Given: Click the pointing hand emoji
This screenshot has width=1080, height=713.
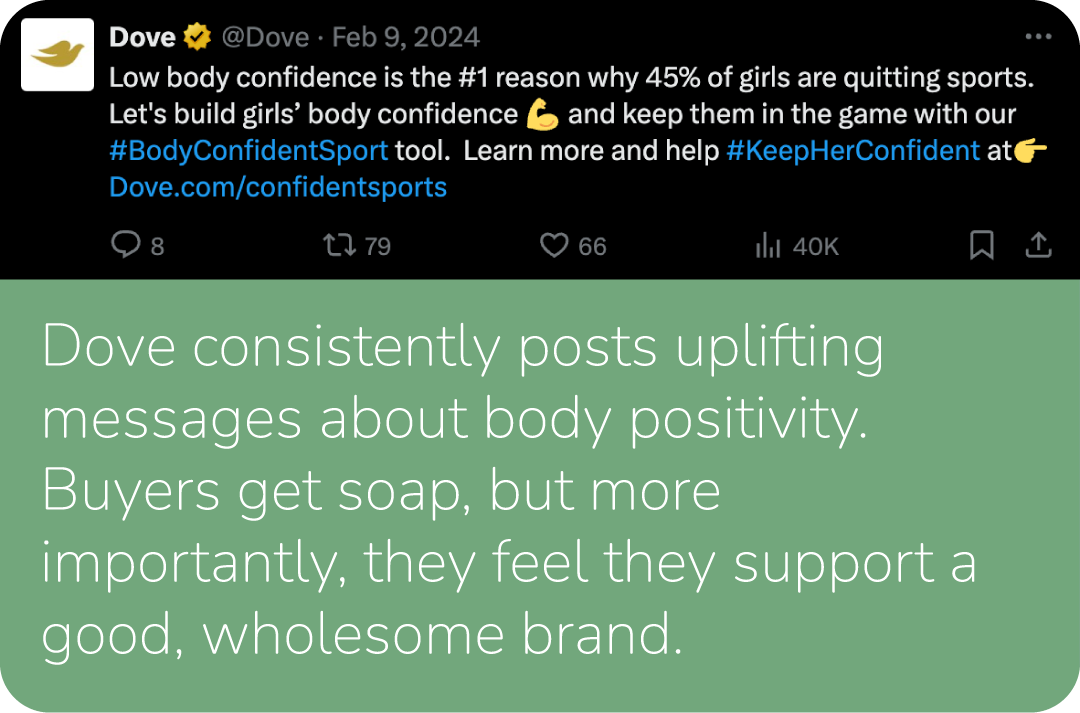Looking at the screenshot, I should click(1030, 151).
